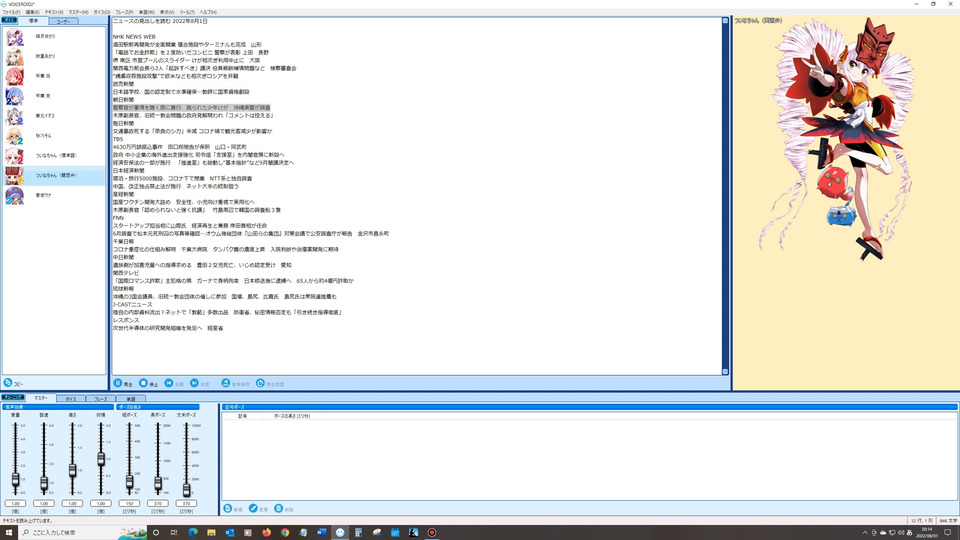Open the フレーズ(P) menu
The height and width of the screenshot is (540, 960).
point(124,12)
